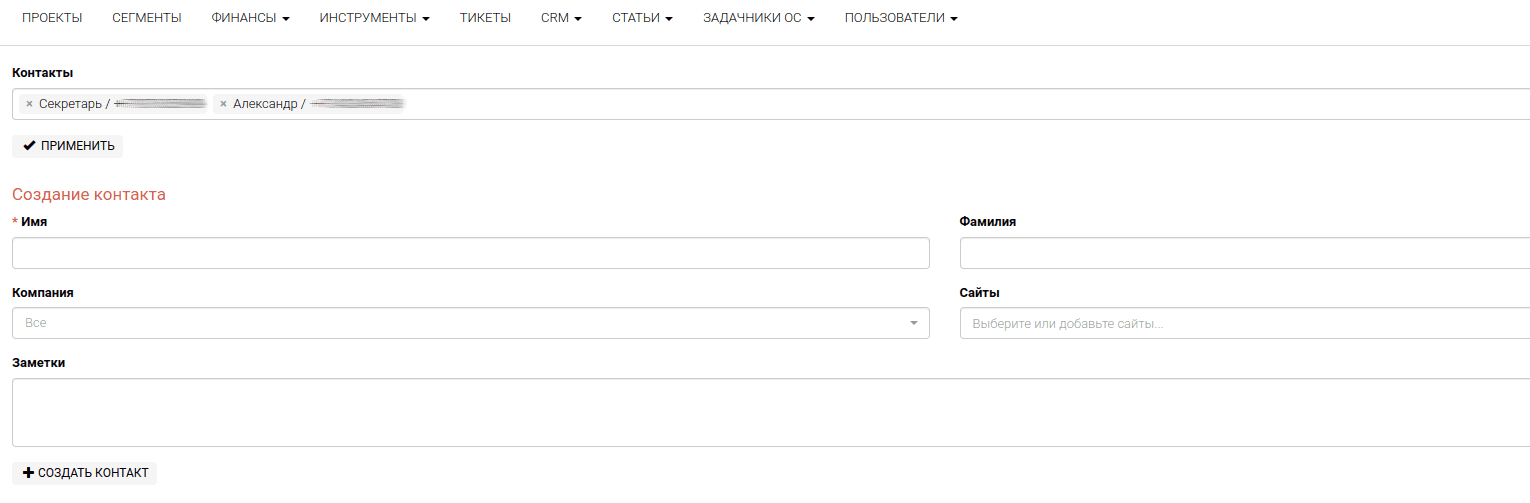Go to the Проекты section
The image size is (1530, 503).
pos(52,18)
